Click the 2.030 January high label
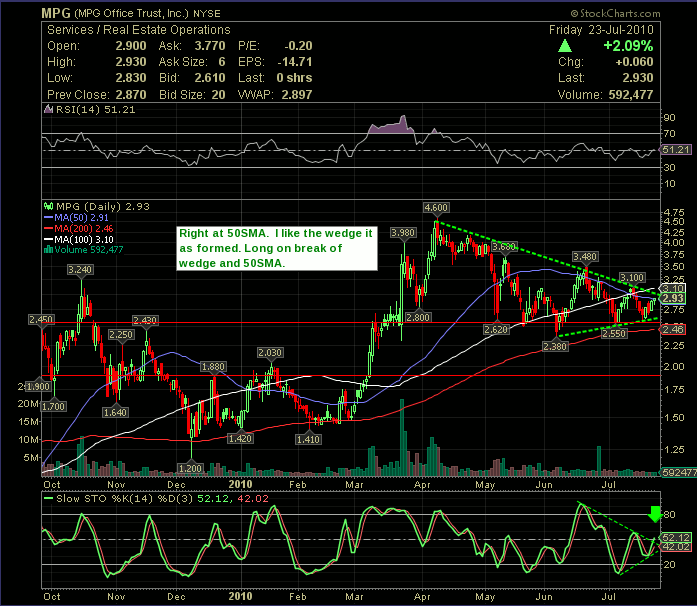Image resolution: width=697 pixels, height=606 pixels. pos(270,353)
